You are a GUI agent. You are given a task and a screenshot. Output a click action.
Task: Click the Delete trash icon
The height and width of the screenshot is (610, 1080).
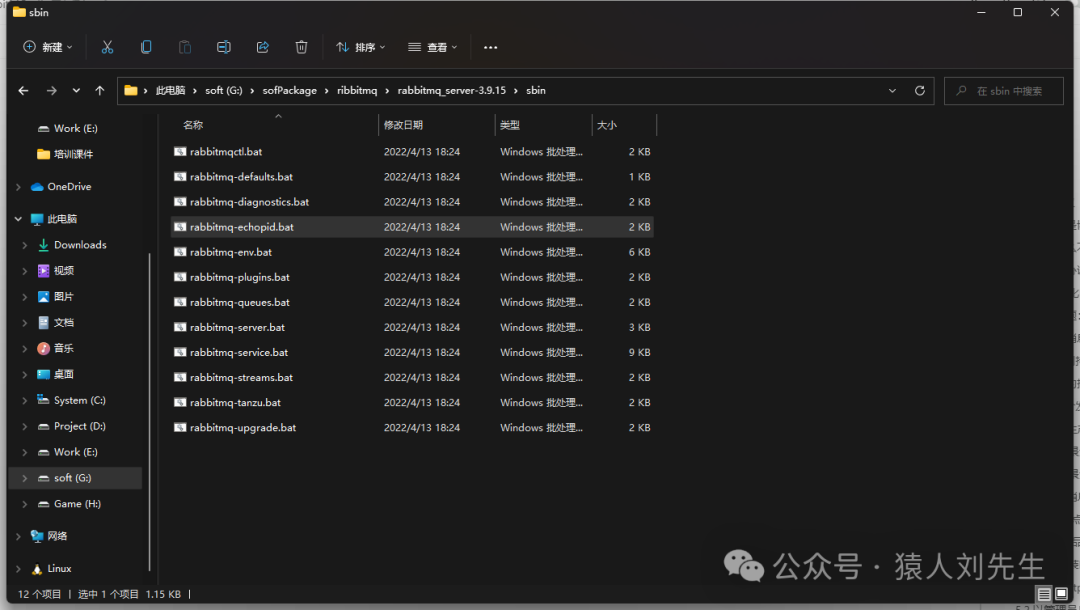(301, 47)
